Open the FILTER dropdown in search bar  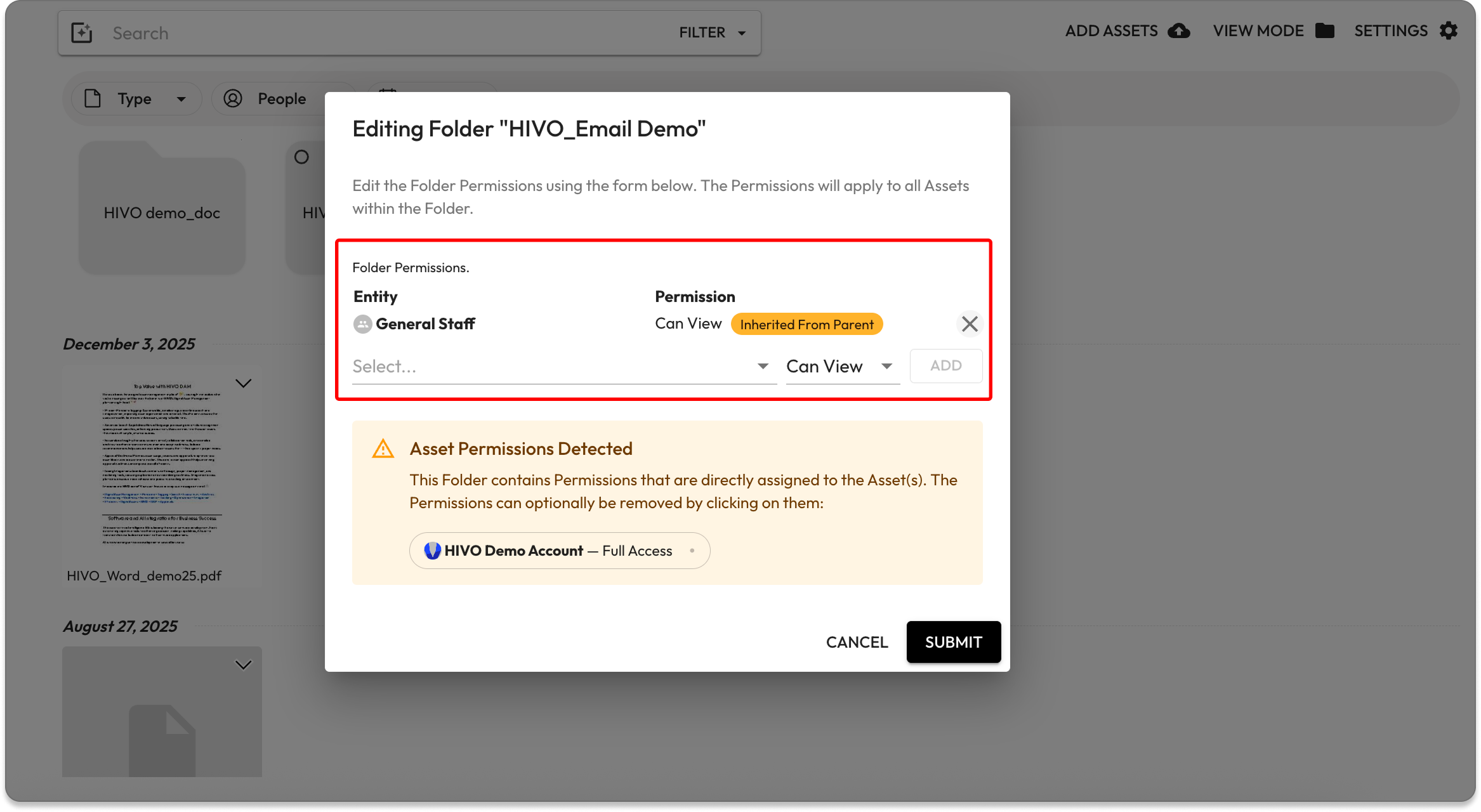(712, 33)
